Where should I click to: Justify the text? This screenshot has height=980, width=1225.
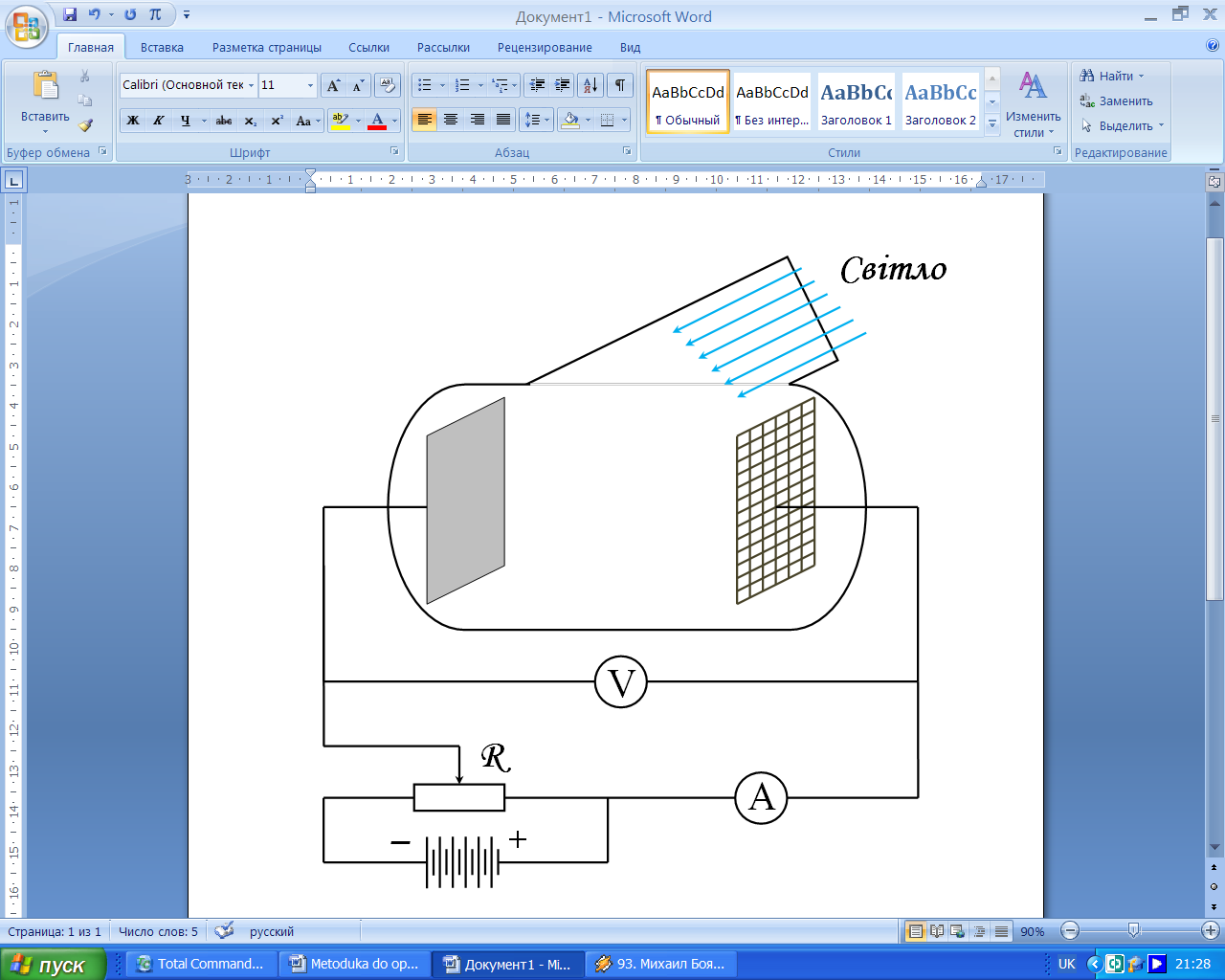coord(502,121)
